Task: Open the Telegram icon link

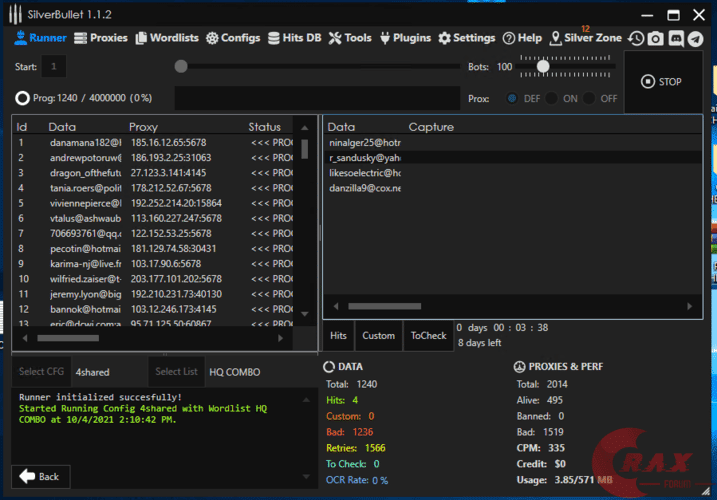Action: [694, 38]
